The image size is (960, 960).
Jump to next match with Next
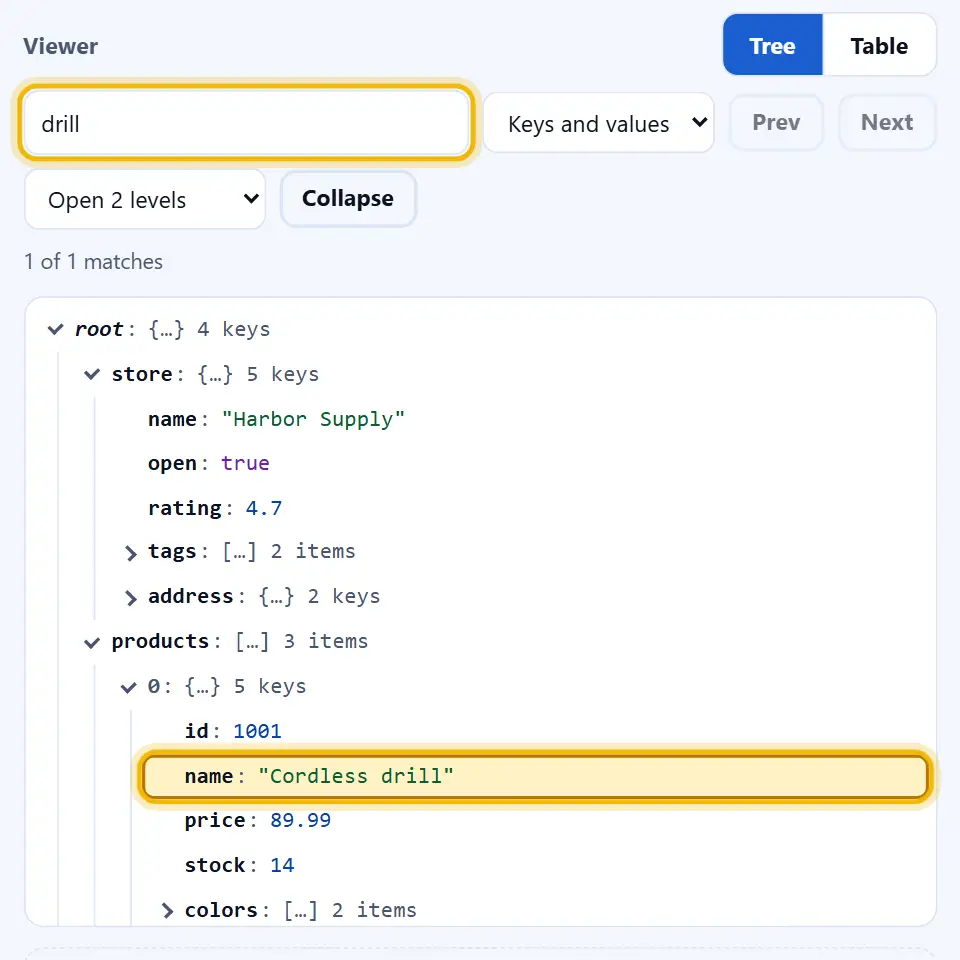[887, 122]
